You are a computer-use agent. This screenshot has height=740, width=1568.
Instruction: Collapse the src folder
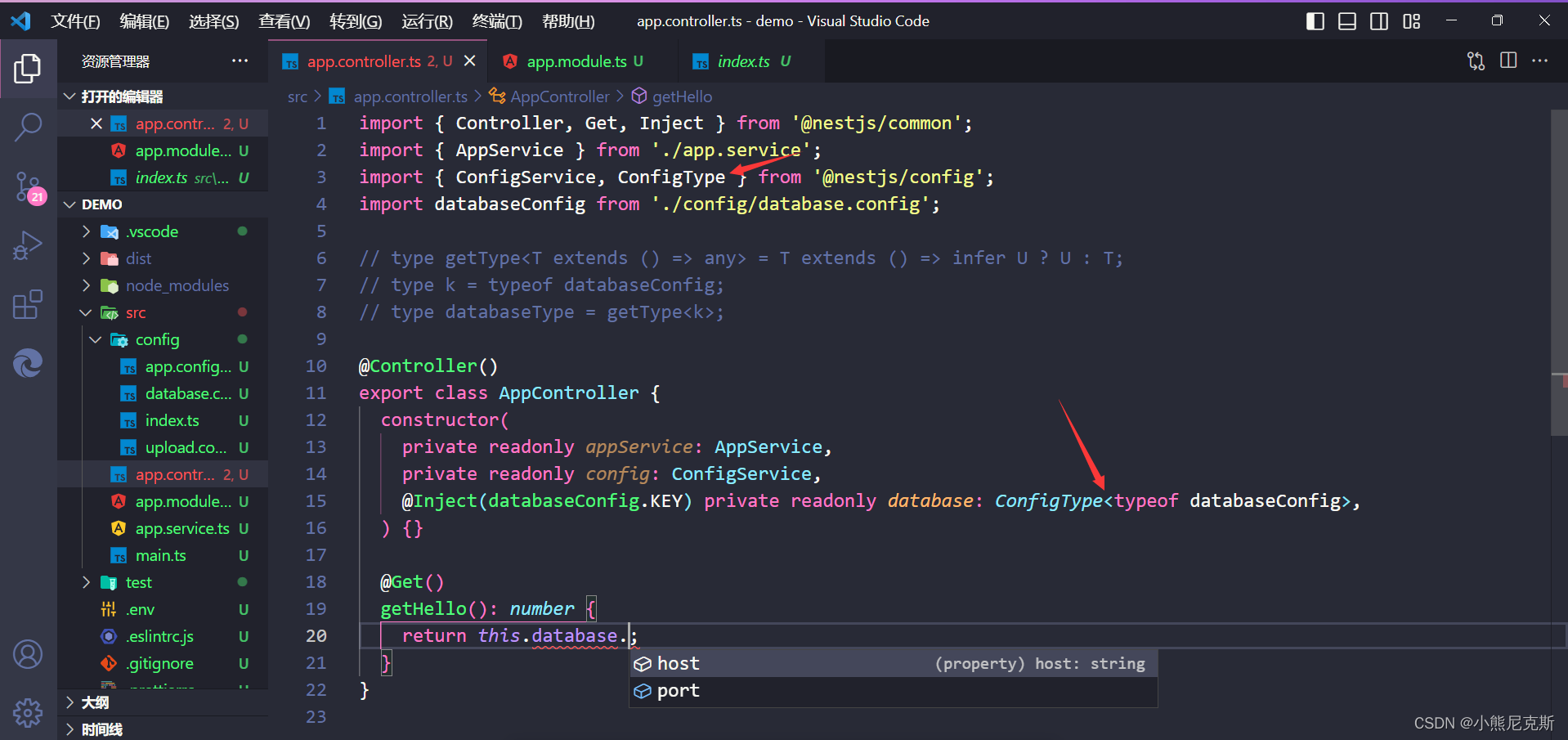click(163, 312)
